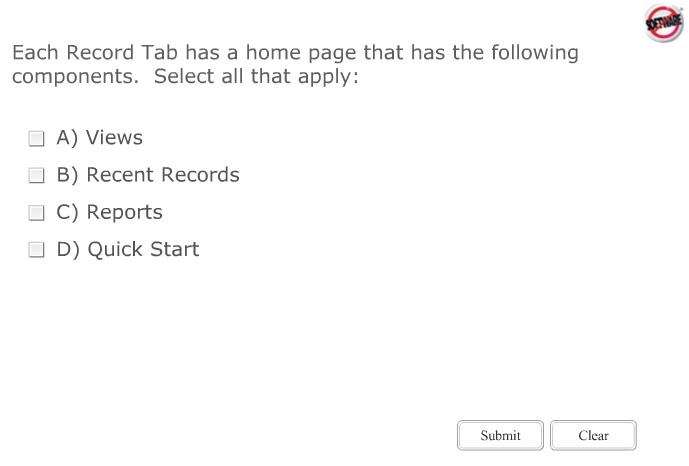Click the word "Reports" in option C

[x=124, y=212]
